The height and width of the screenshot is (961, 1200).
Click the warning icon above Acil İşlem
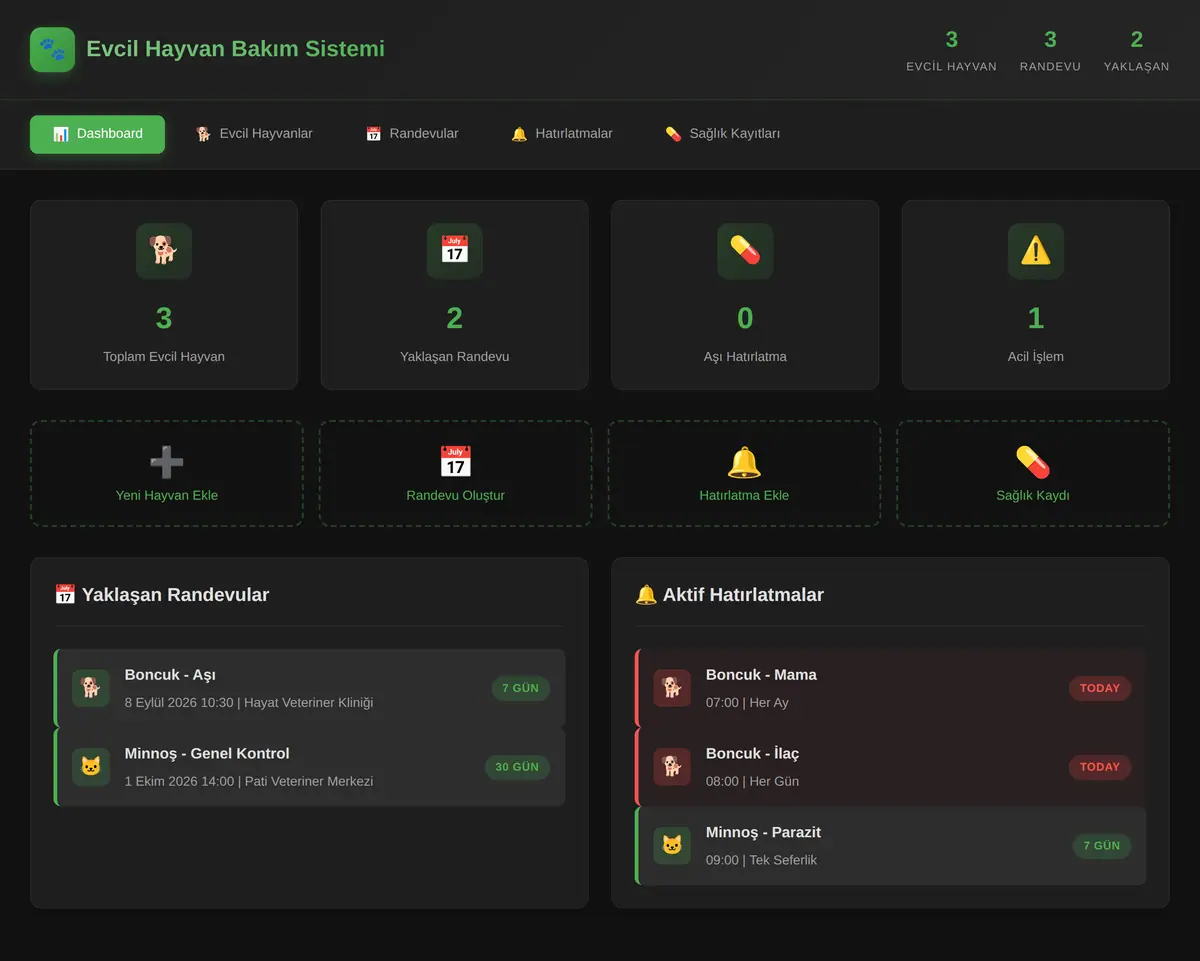[x=1035, y=251]
